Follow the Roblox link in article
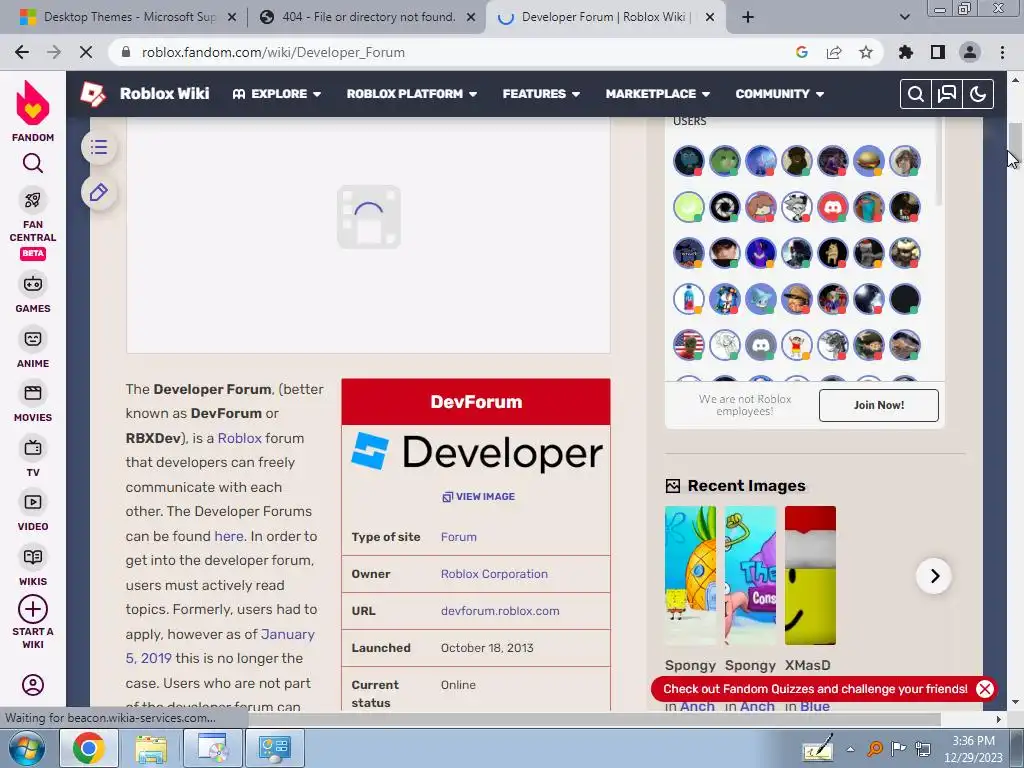Screen dimensions: 1024x768 tap(240, 438)
